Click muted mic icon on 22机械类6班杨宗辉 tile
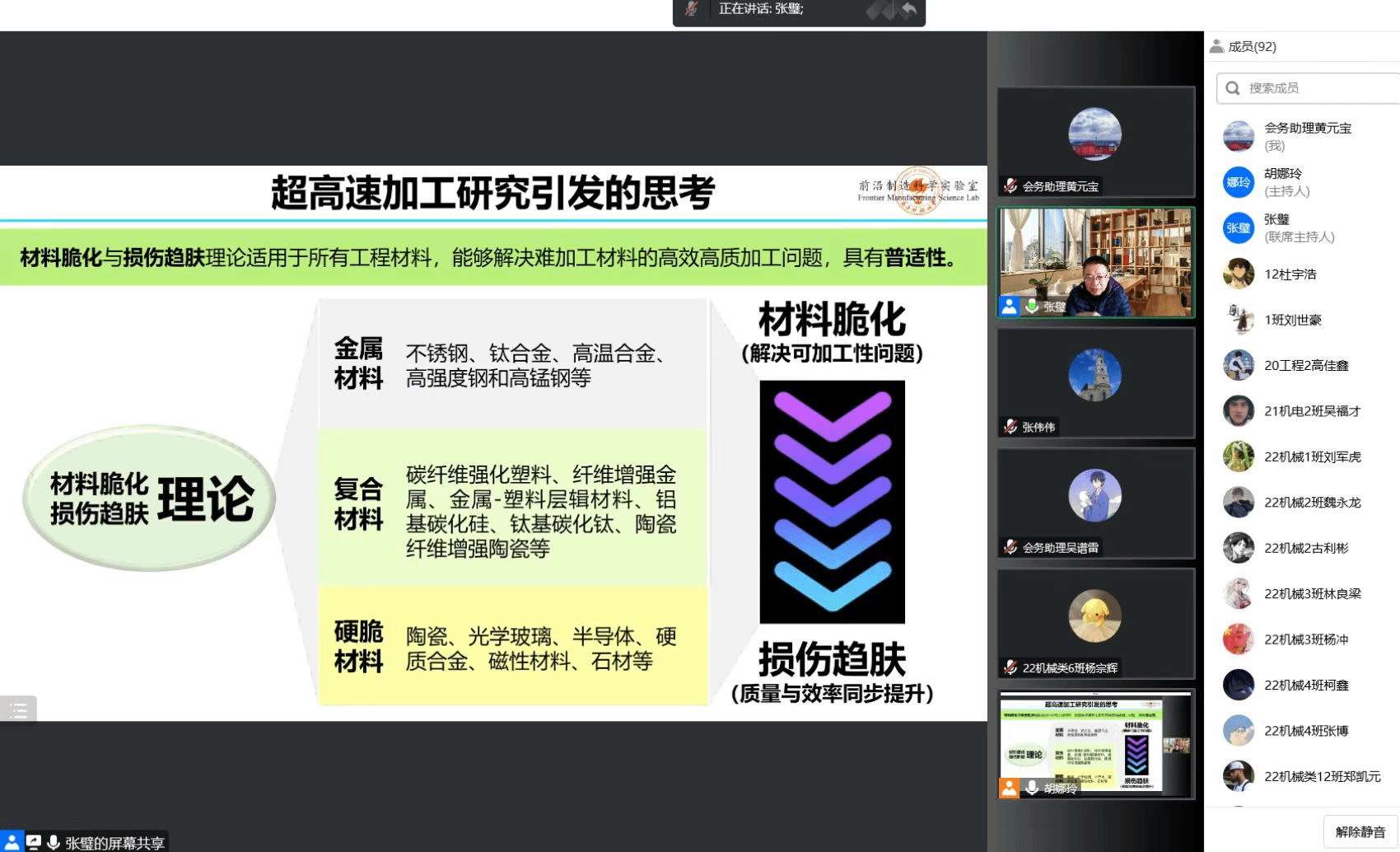Screen dimensions: 1400x852 (1010, 667)
